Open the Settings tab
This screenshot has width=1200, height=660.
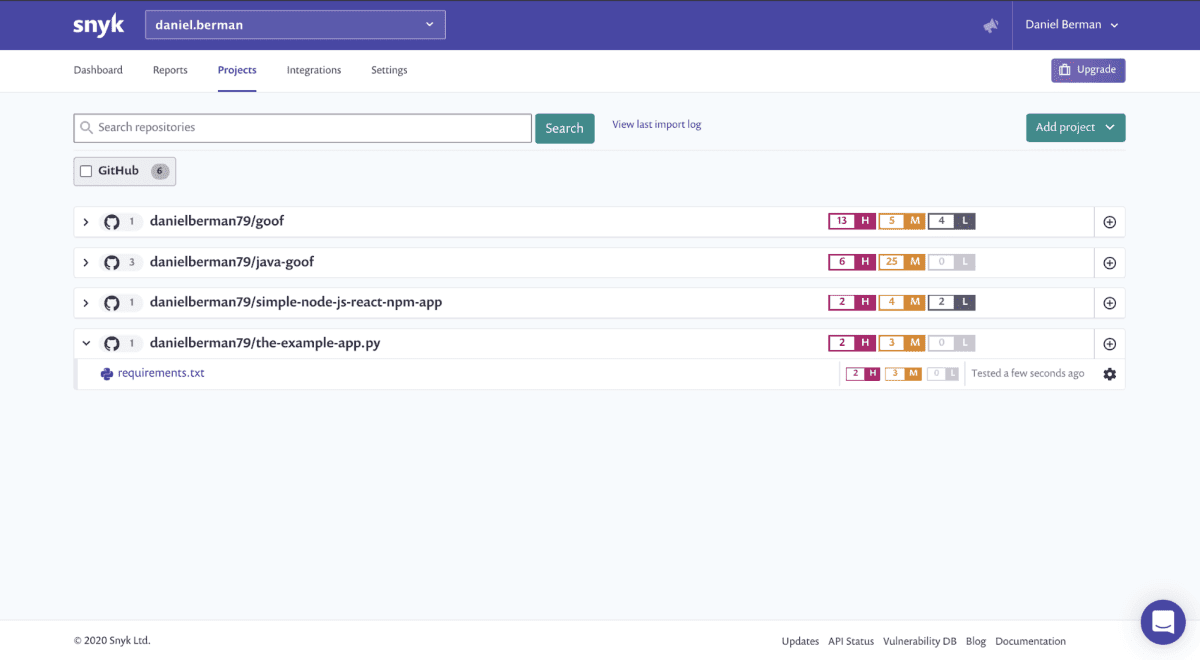(x=389, y=70)
